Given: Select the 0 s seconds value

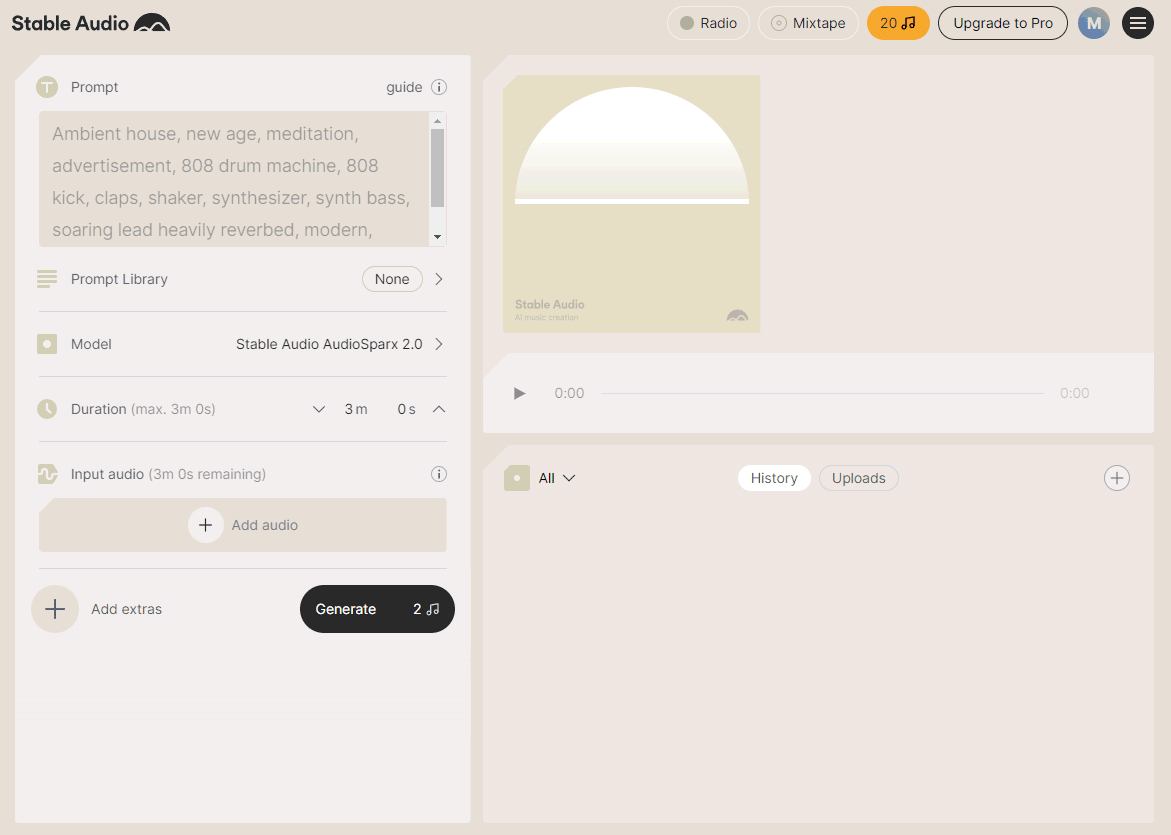Looking at the screenshot, I should pyautogui.click(x=406, y=409).
